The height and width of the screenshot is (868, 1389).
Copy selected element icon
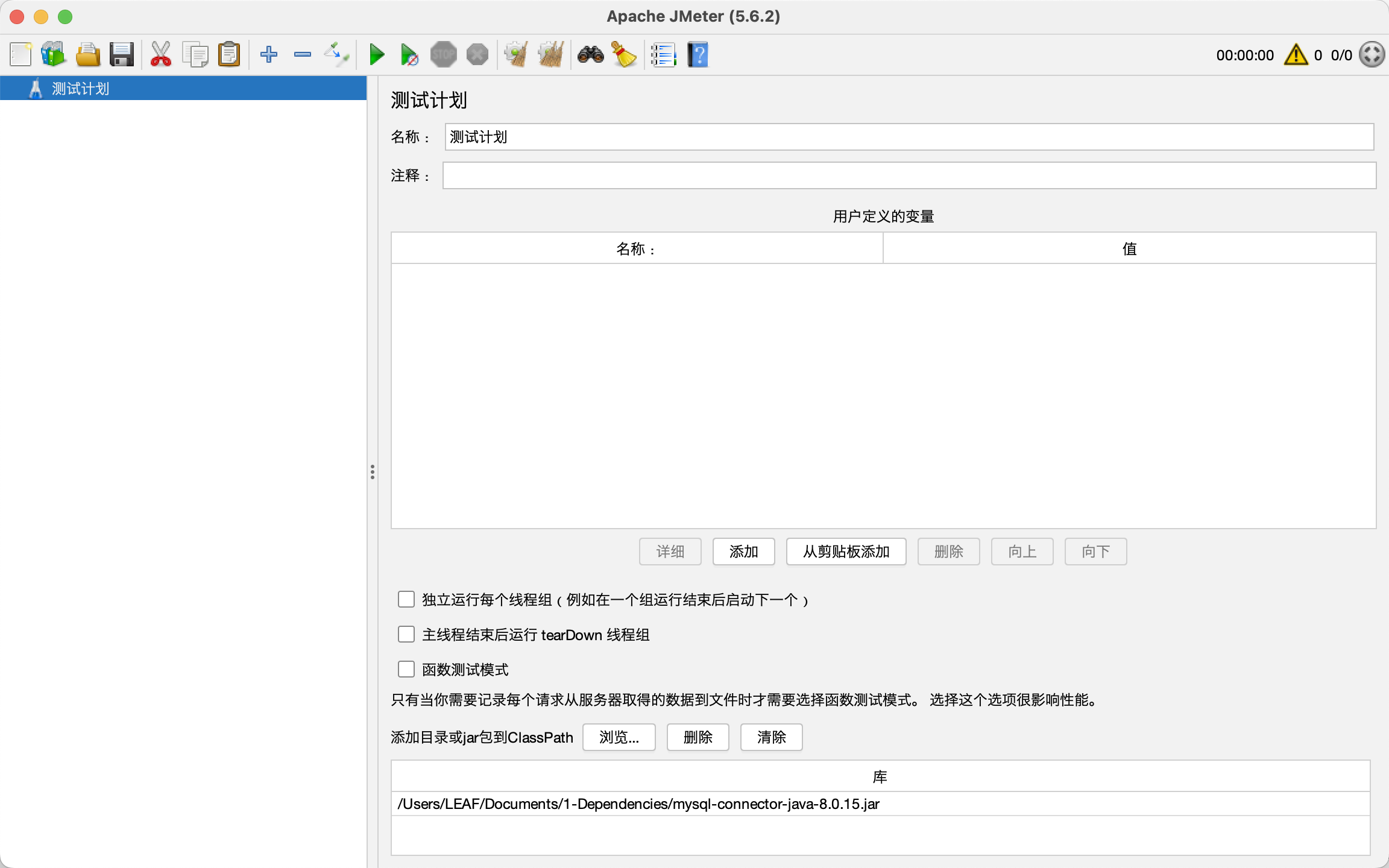pyautogui.click(x=195, y=55)
